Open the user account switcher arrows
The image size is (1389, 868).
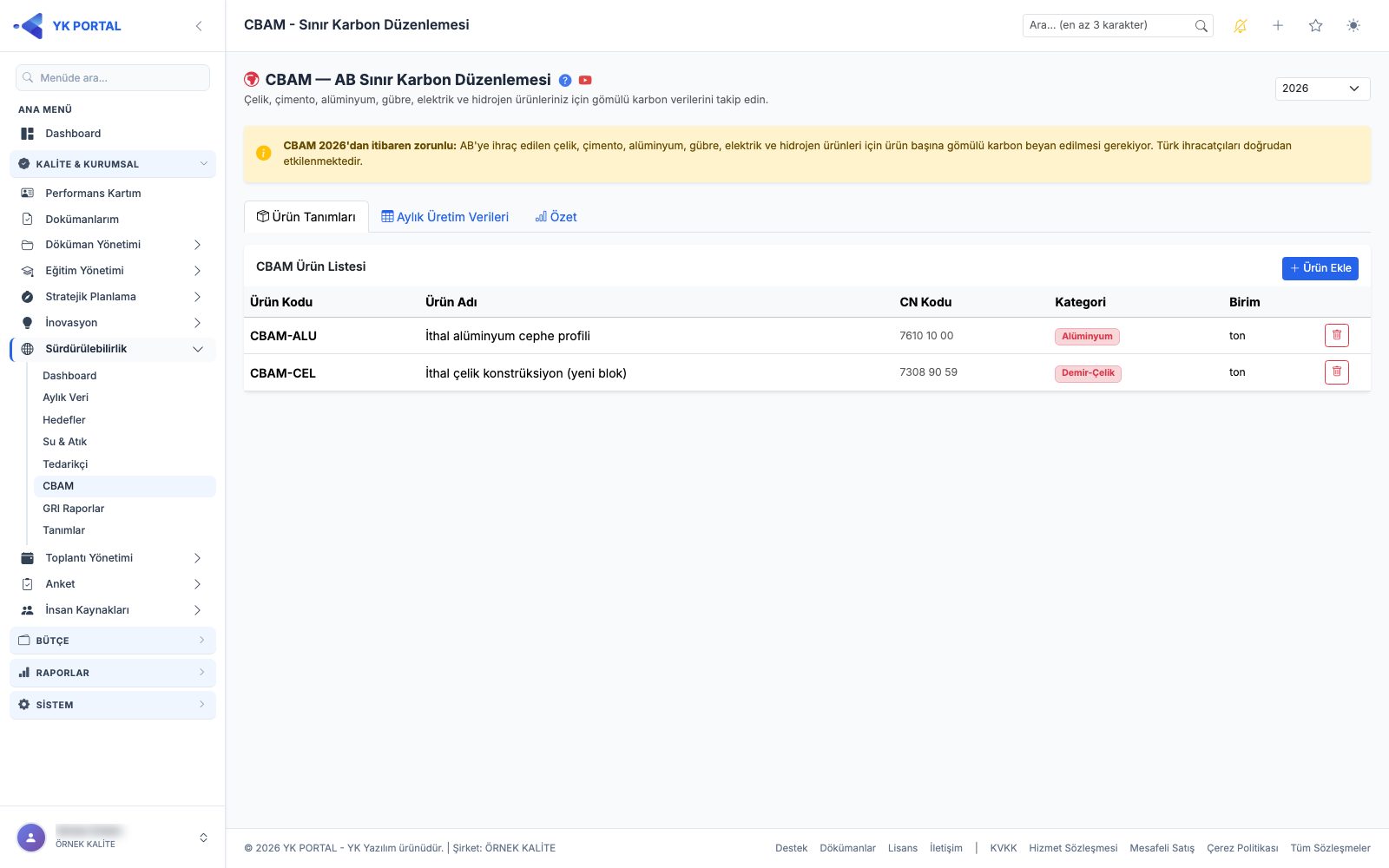(203, 838)
